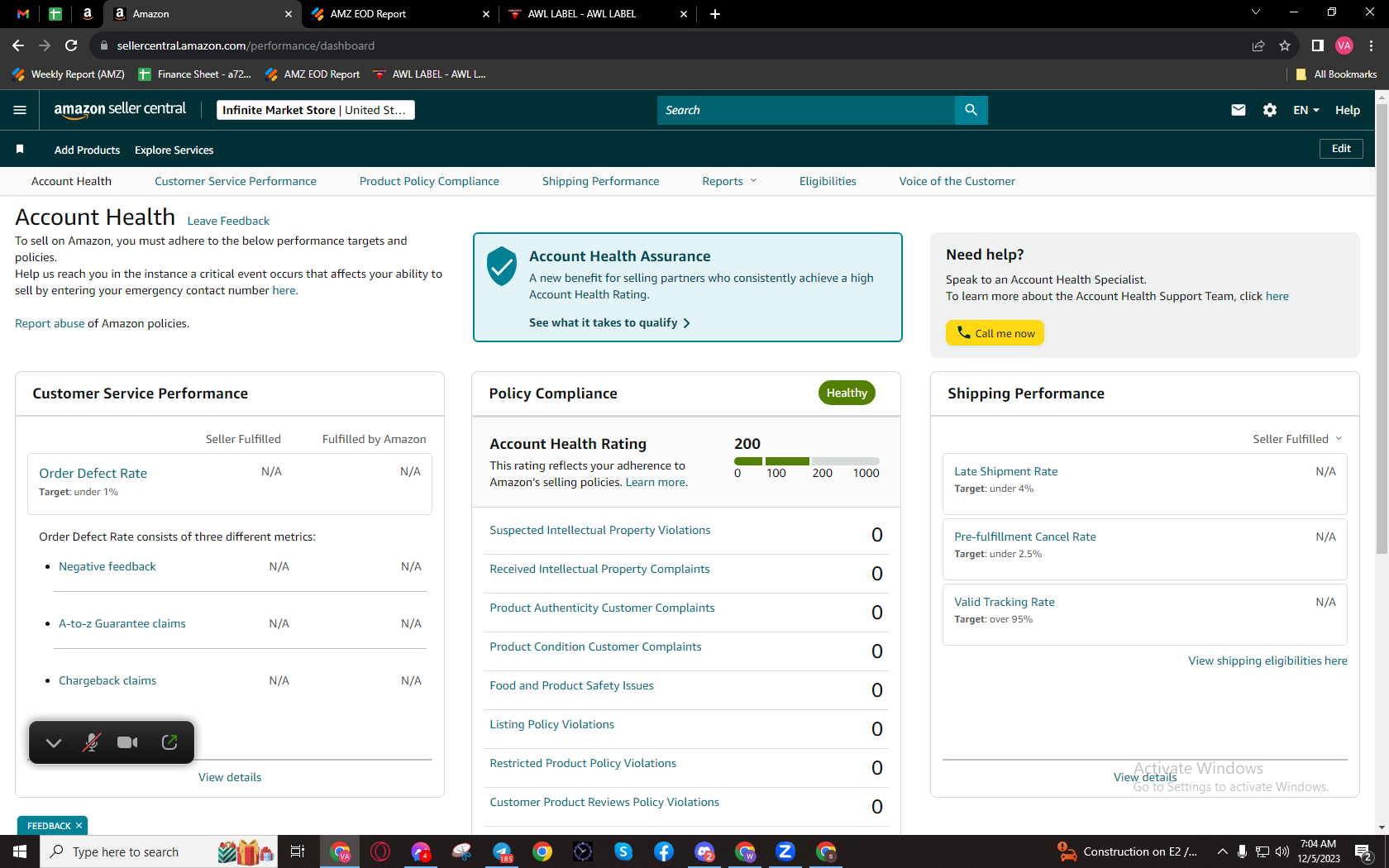
Task: Click the bookmark flag icon
Action: click(x=20, y=150)
